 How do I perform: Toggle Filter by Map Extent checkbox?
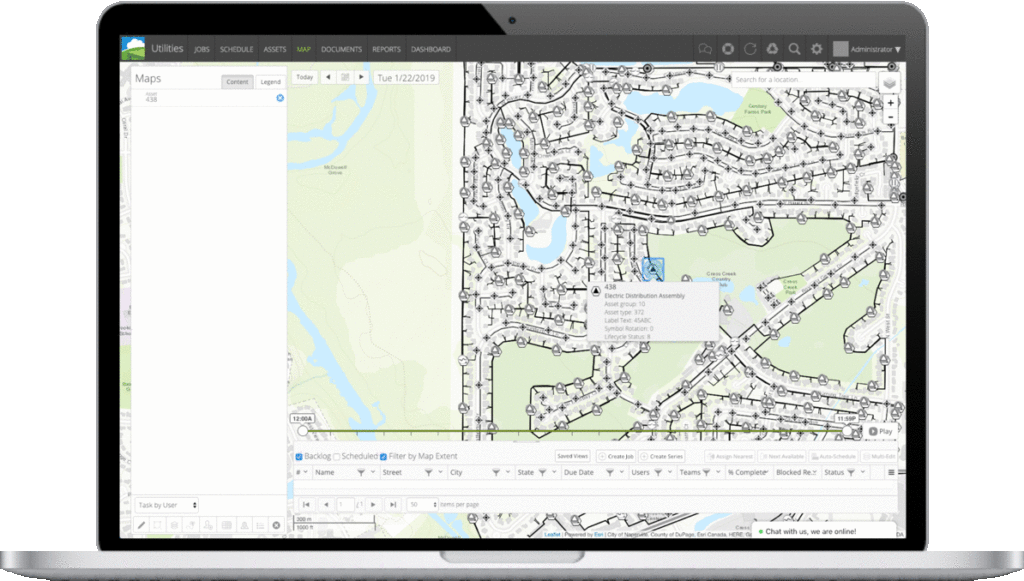click(x=383, y=456)
